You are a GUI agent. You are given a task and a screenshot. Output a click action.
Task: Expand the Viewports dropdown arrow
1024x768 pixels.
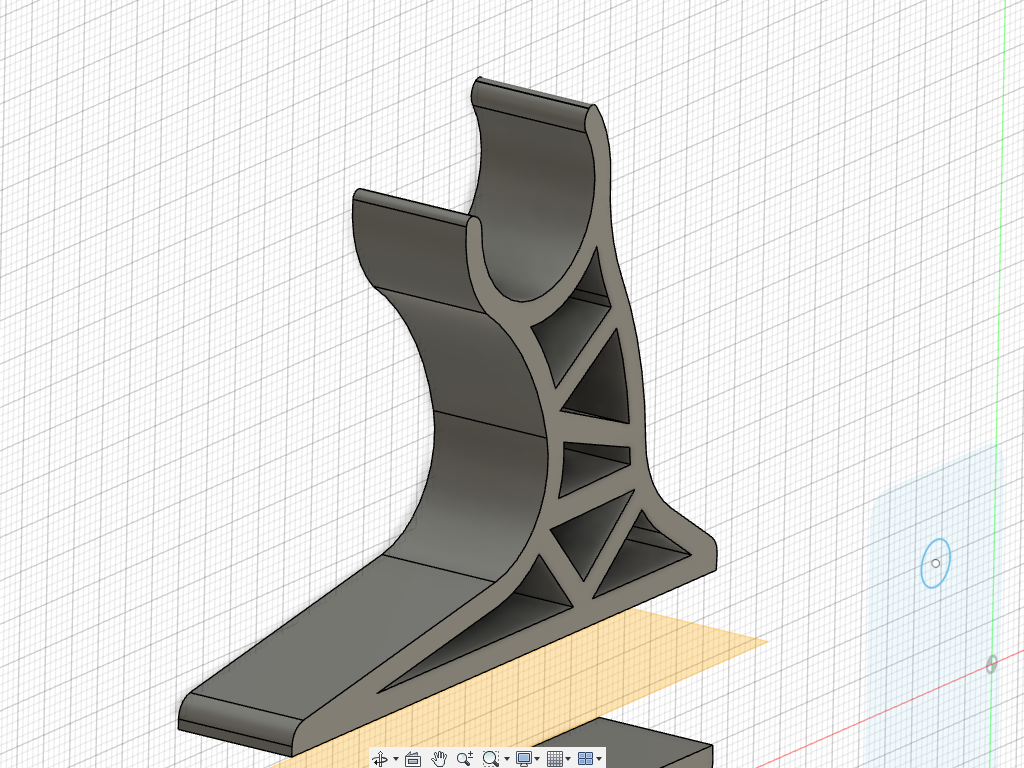[600, 759]
